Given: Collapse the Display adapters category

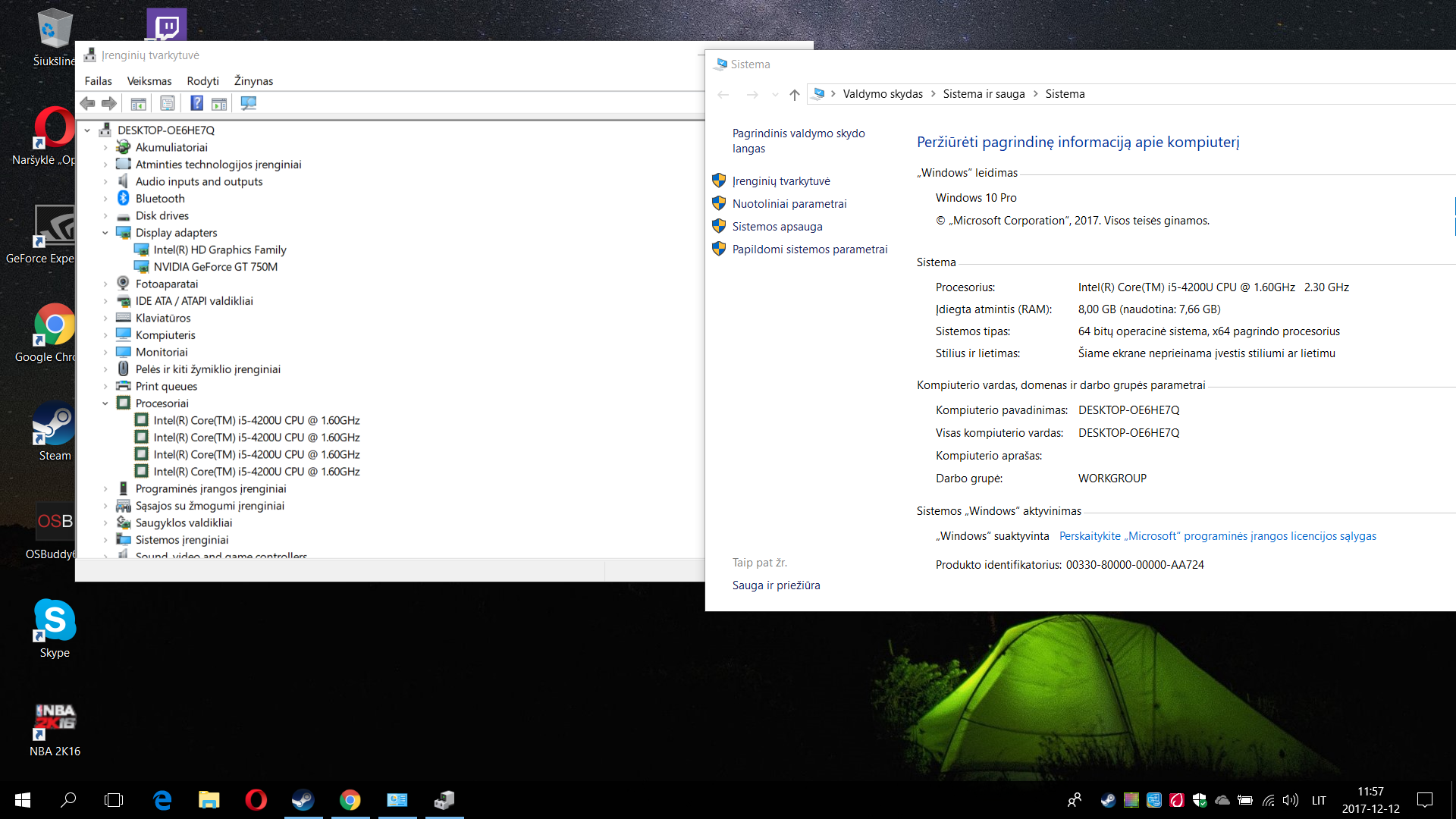Looking at the screenshot, I should (105, 233).
